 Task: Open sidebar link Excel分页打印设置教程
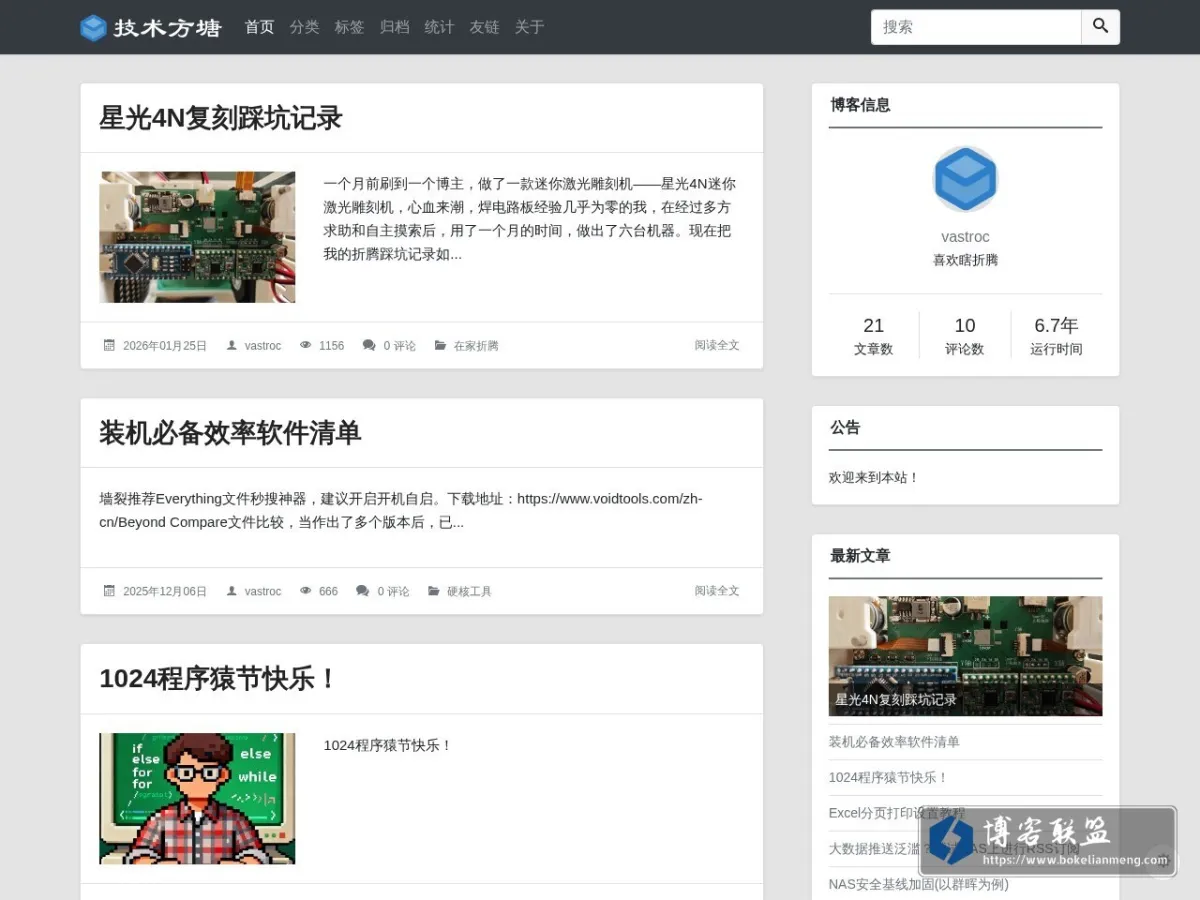(897, 813)
